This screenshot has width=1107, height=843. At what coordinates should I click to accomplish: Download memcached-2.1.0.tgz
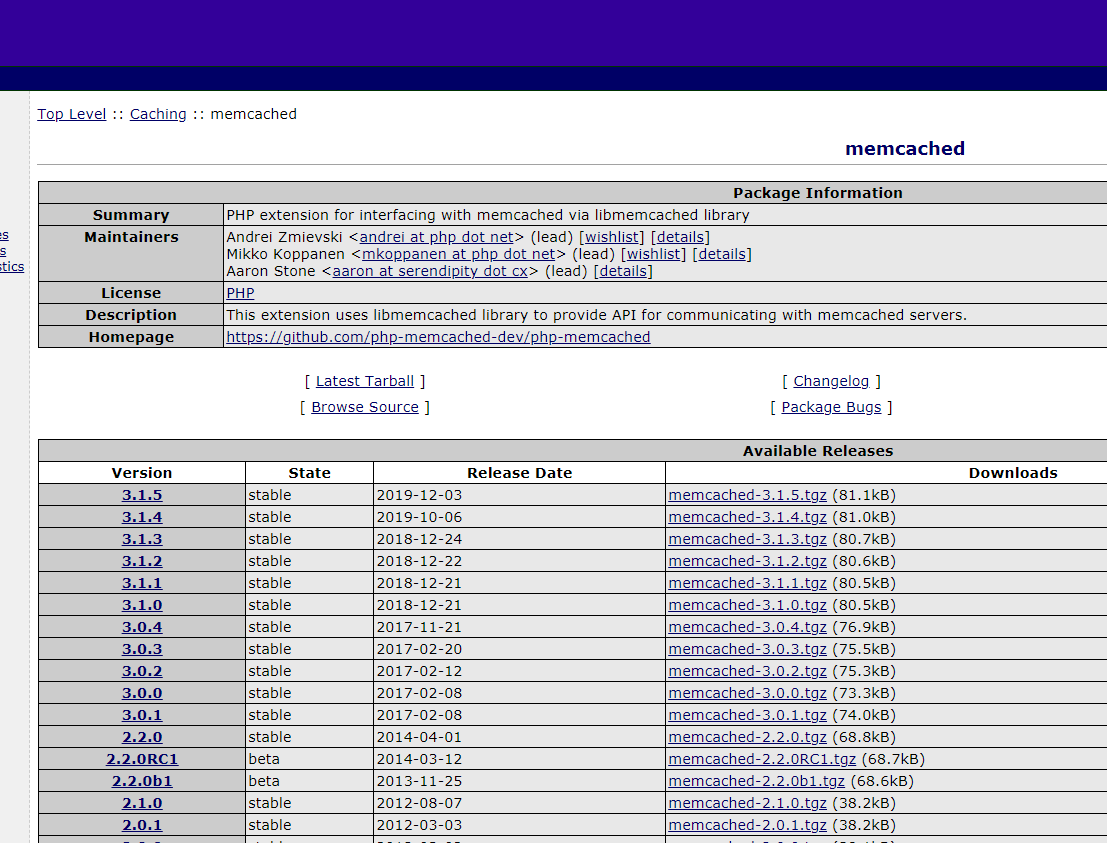pos(748,803)
